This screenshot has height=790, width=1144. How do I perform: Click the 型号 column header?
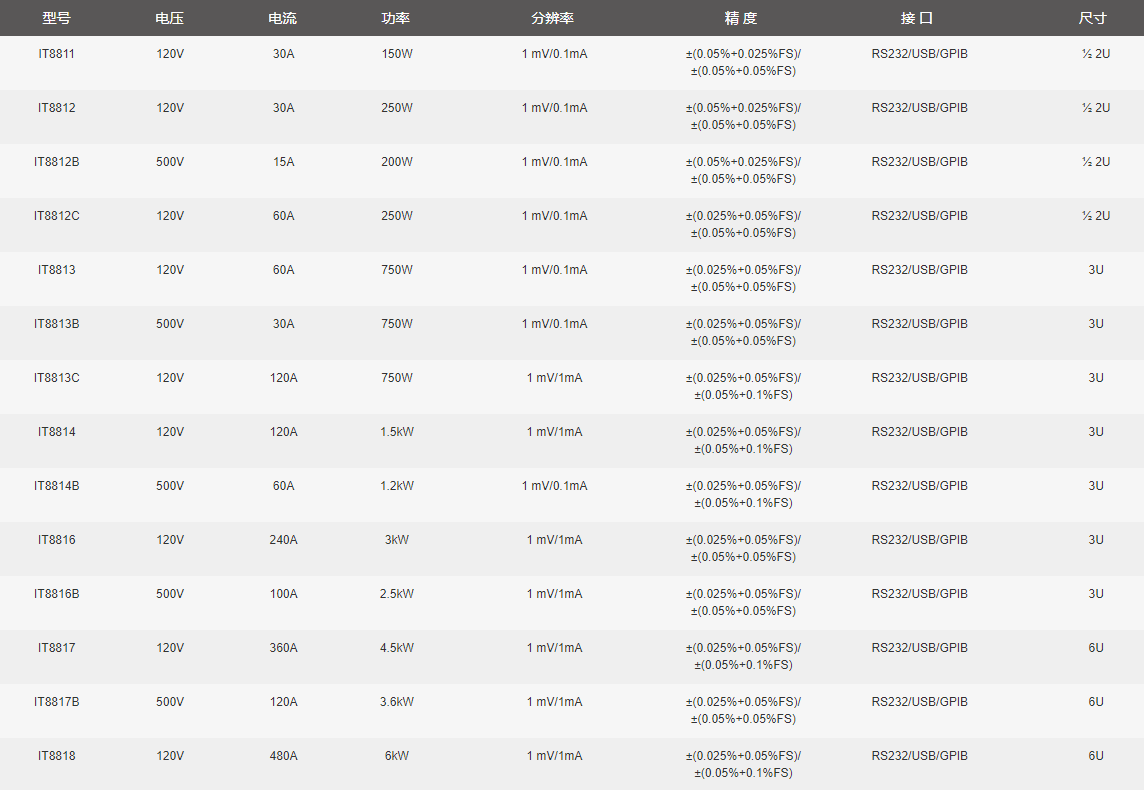pos(56,18)
